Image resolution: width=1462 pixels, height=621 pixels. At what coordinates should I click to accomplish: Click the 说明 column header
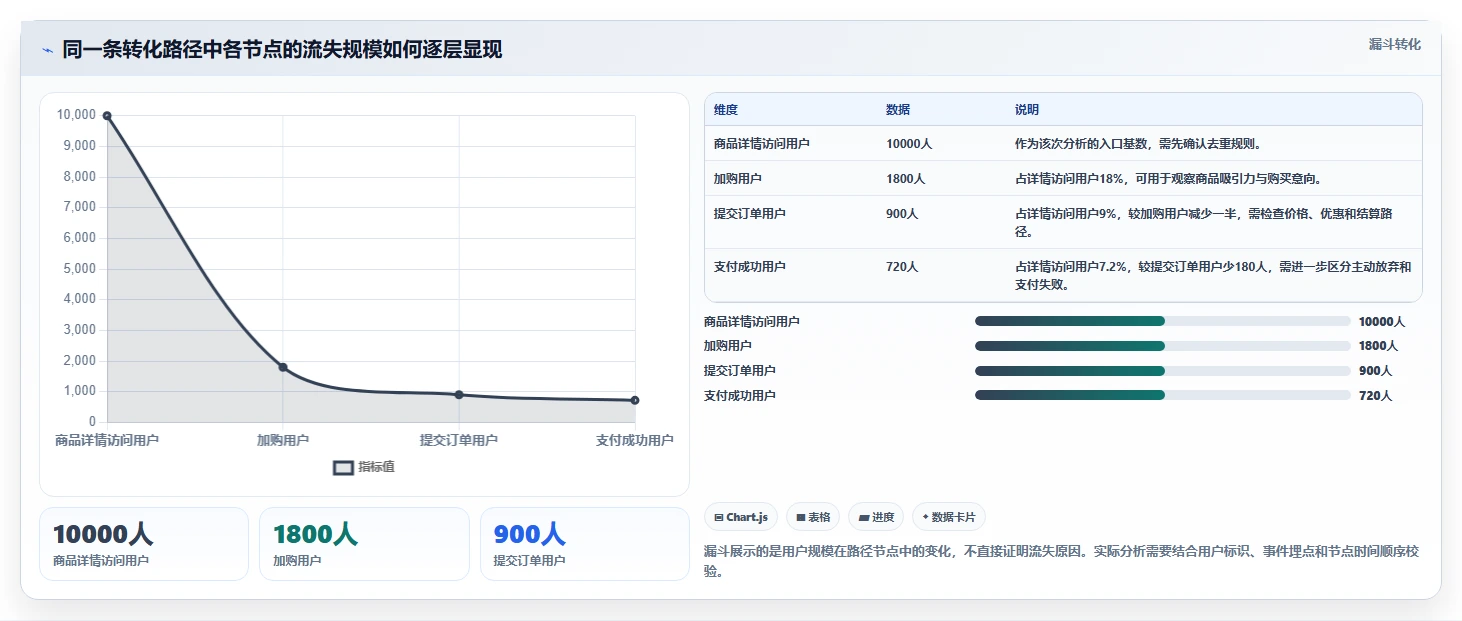[x=1027, y=110]
